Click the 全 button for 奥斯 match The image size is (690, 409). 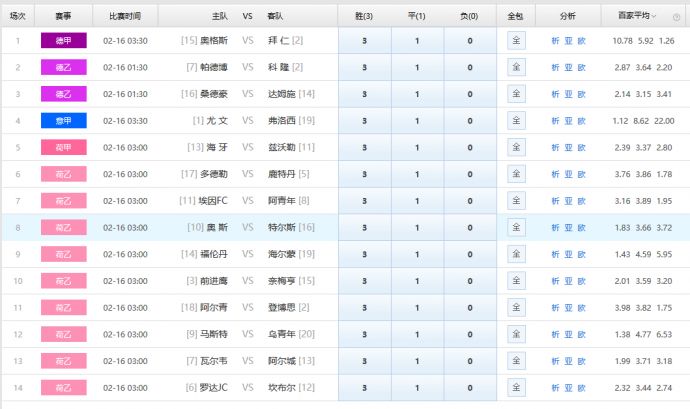click(x=516, y=228)
